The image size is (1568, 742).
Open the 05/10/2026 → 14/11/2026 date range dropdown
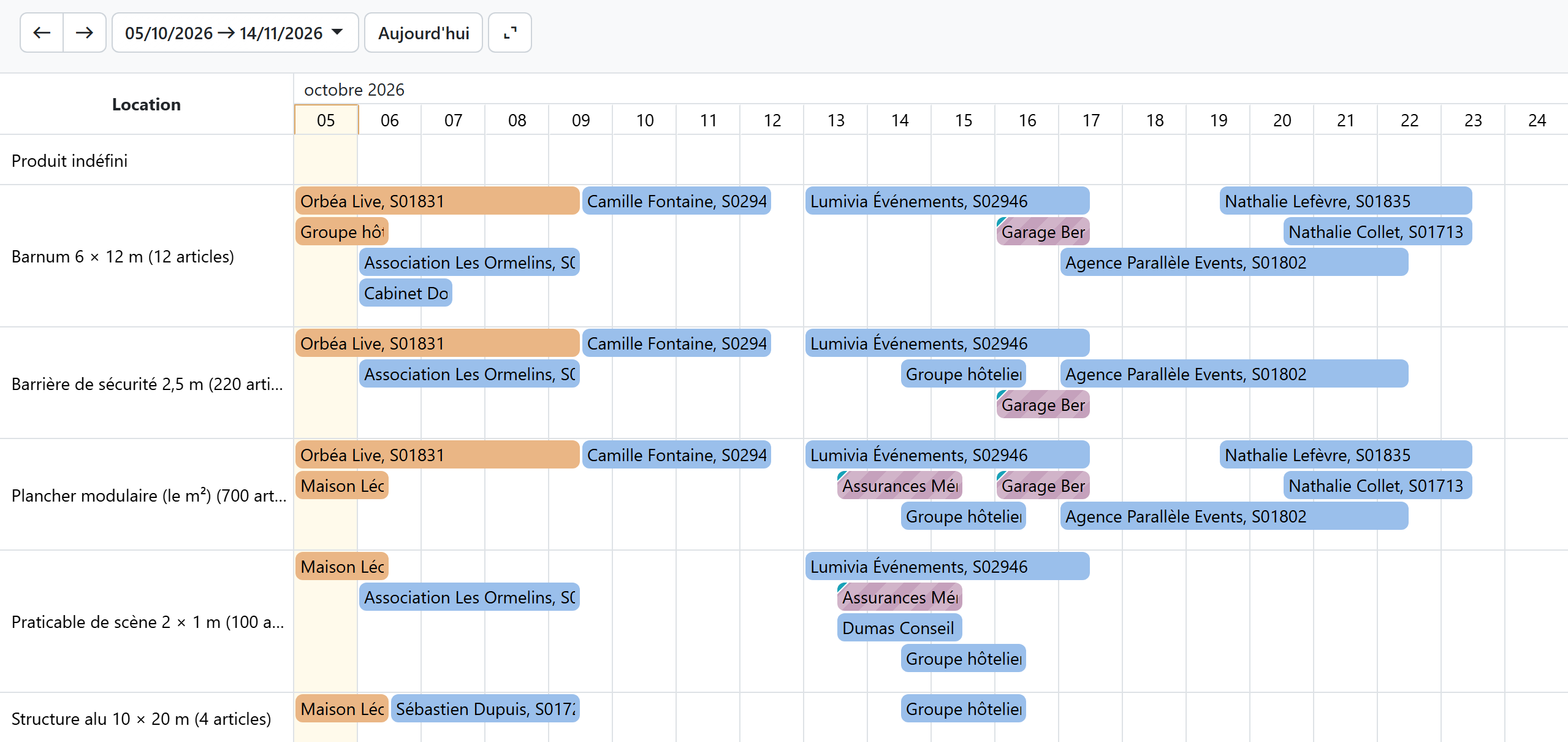[x=235, y=33]
